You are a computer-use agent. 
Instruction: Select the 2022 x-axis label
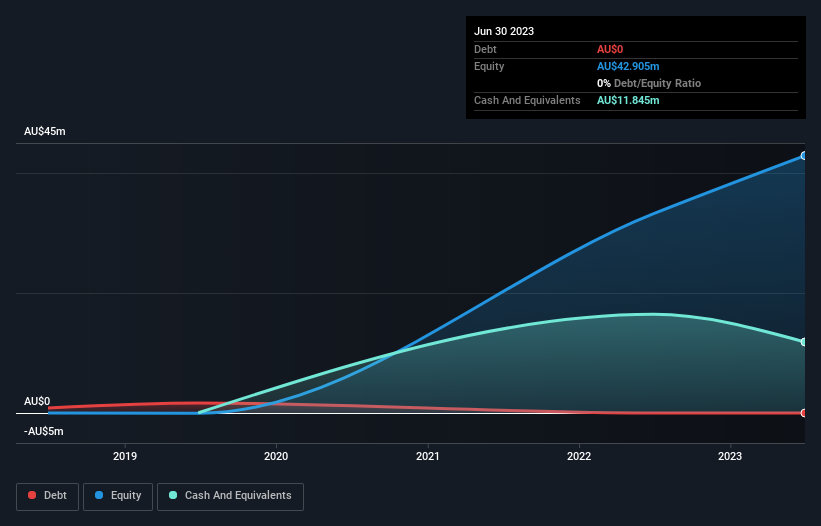(579, 456)
